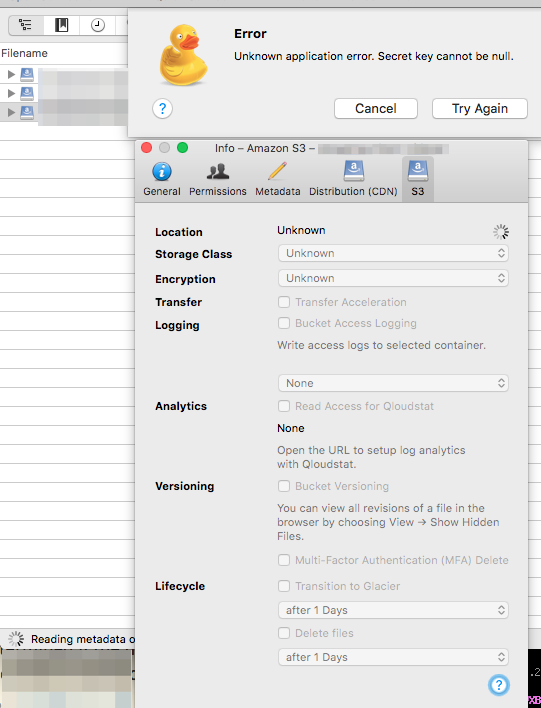Click 'Secret key cannot be null' message

445,56
